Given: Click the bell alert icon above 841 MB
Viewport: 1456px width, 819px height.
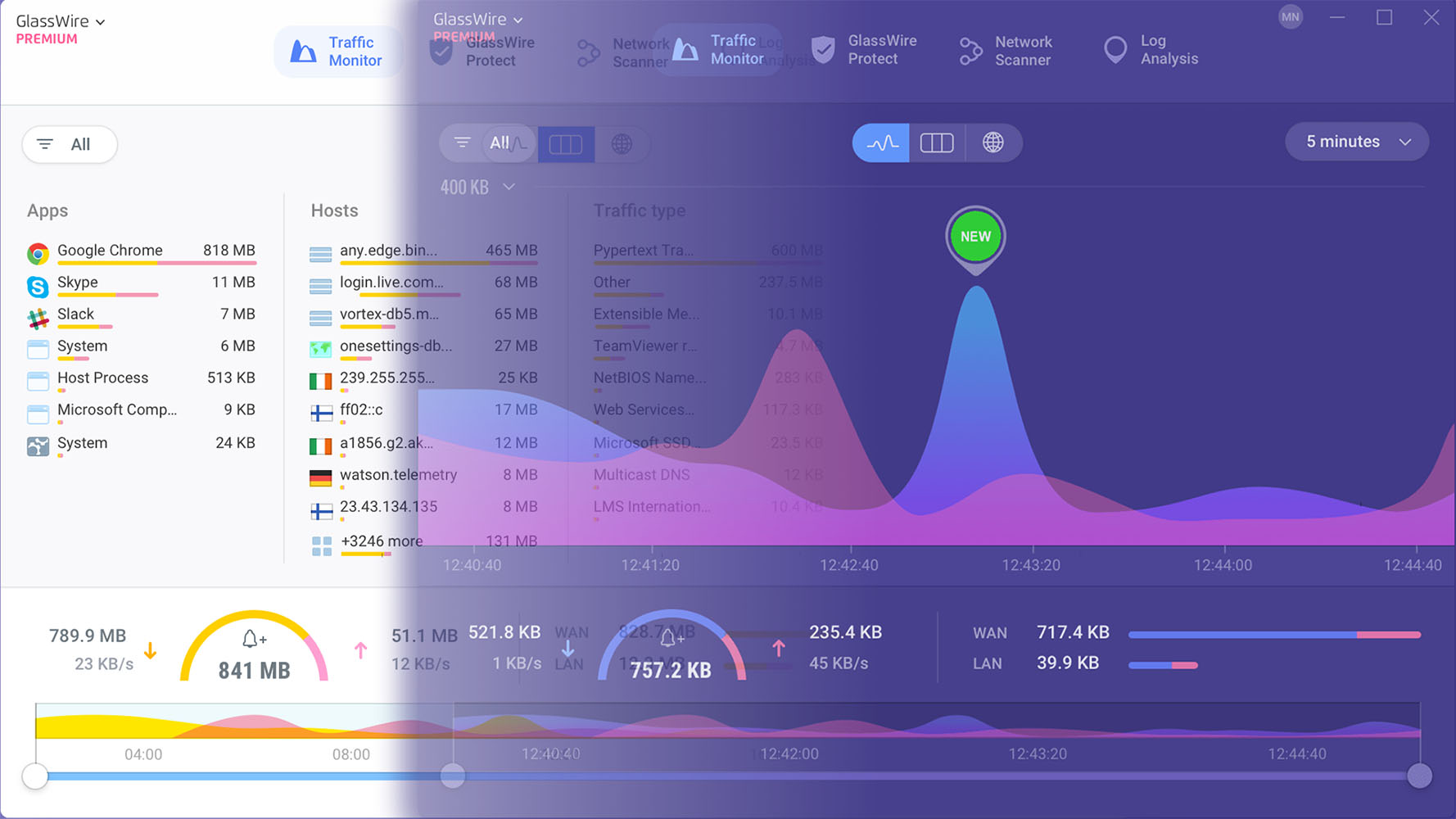Looking at the screenshot, I should point(253,638).
